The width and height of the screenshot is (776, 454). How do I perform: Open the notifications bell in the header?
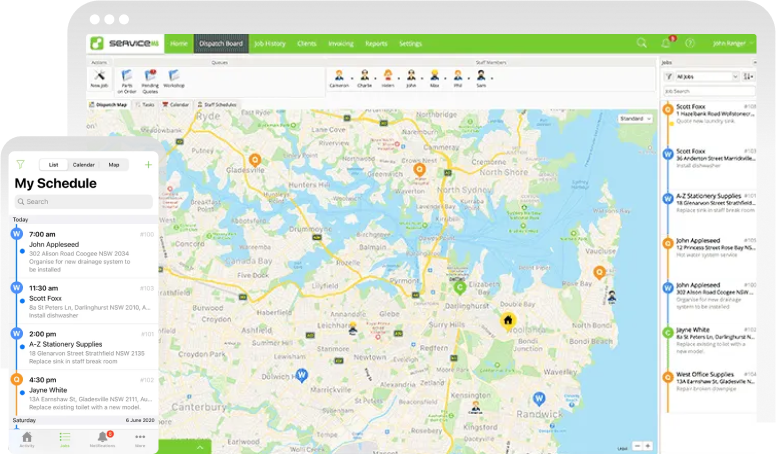[666, 43]
